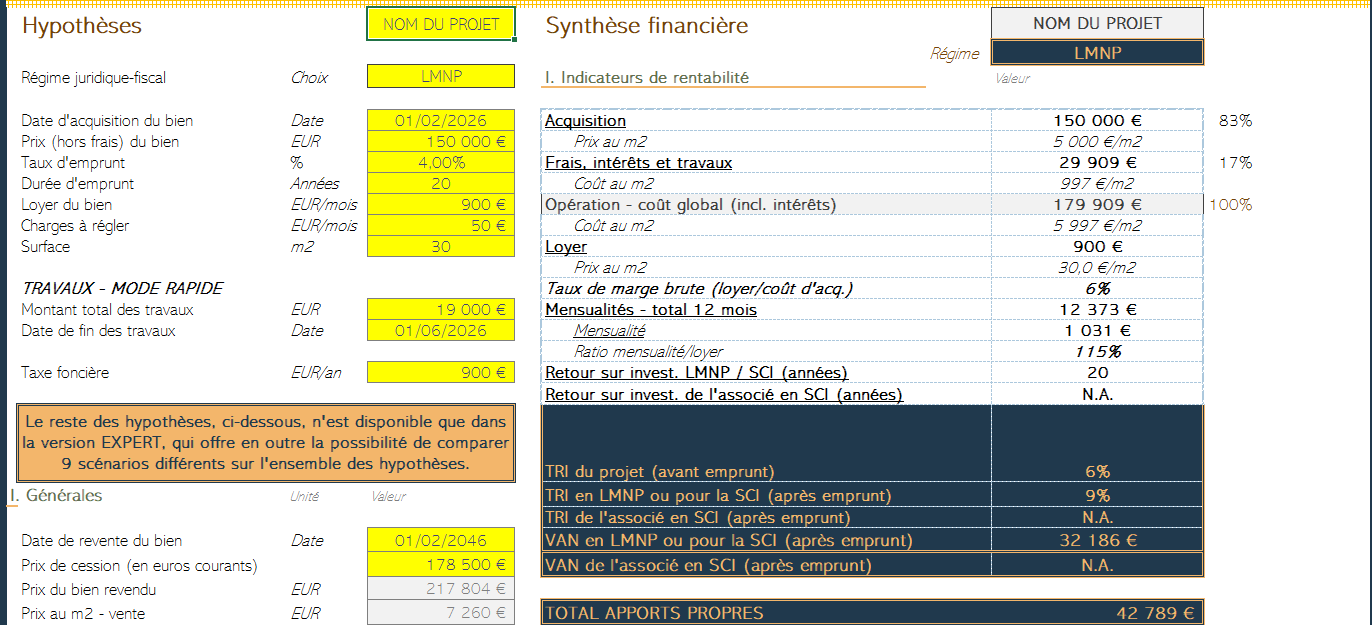
Task: Click the Loyer du bien monthly input cell
Action: coord(441,205)
